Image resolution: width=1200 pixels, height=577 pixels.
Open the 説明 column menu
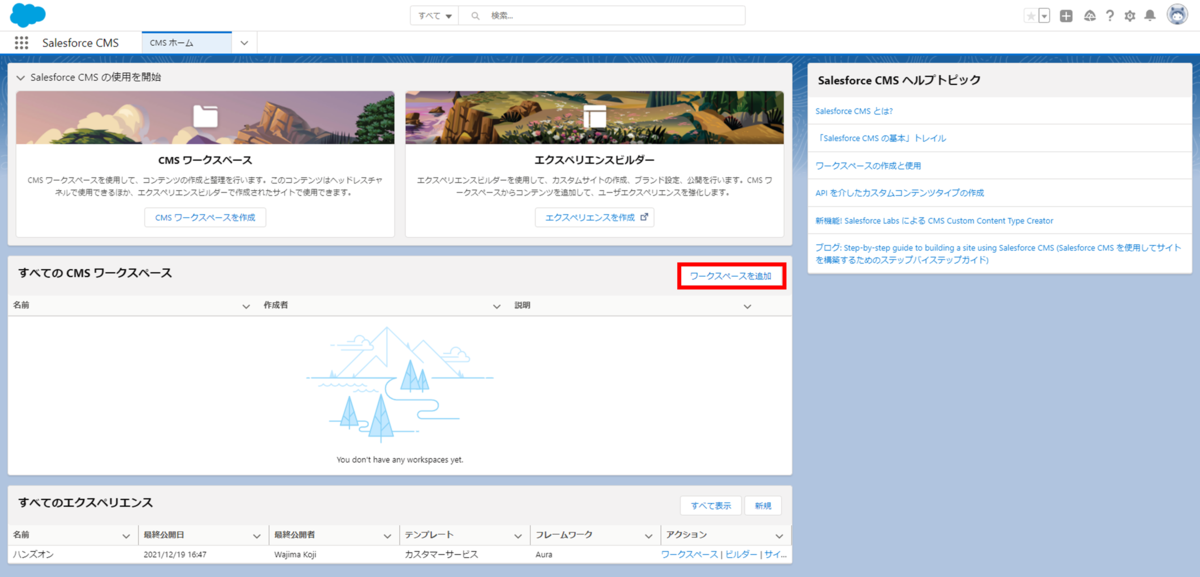[x=747, y=306]
